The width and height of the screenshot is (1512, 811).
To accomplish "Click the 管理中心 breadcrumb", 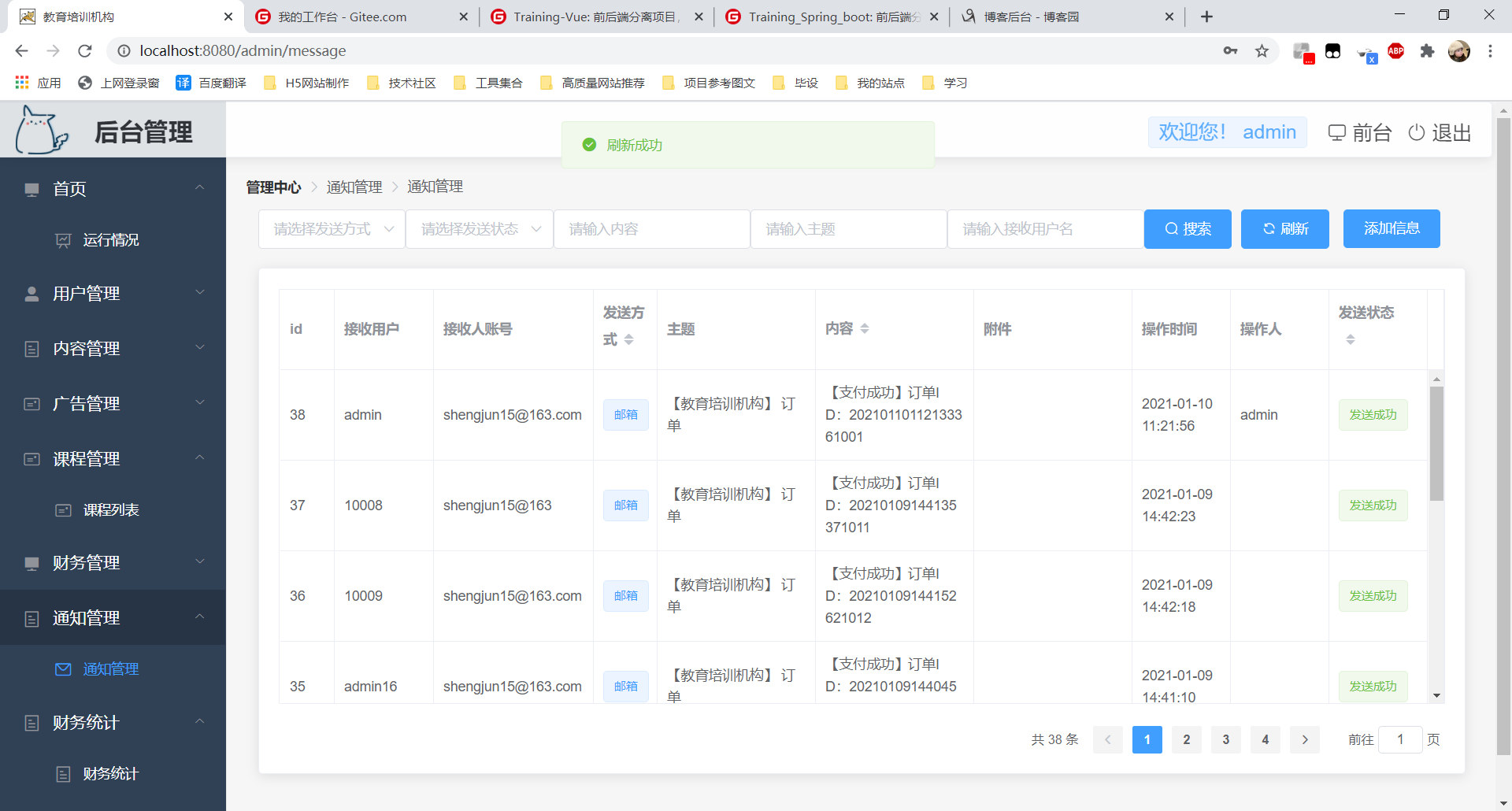I will click(x=273, y=187).
